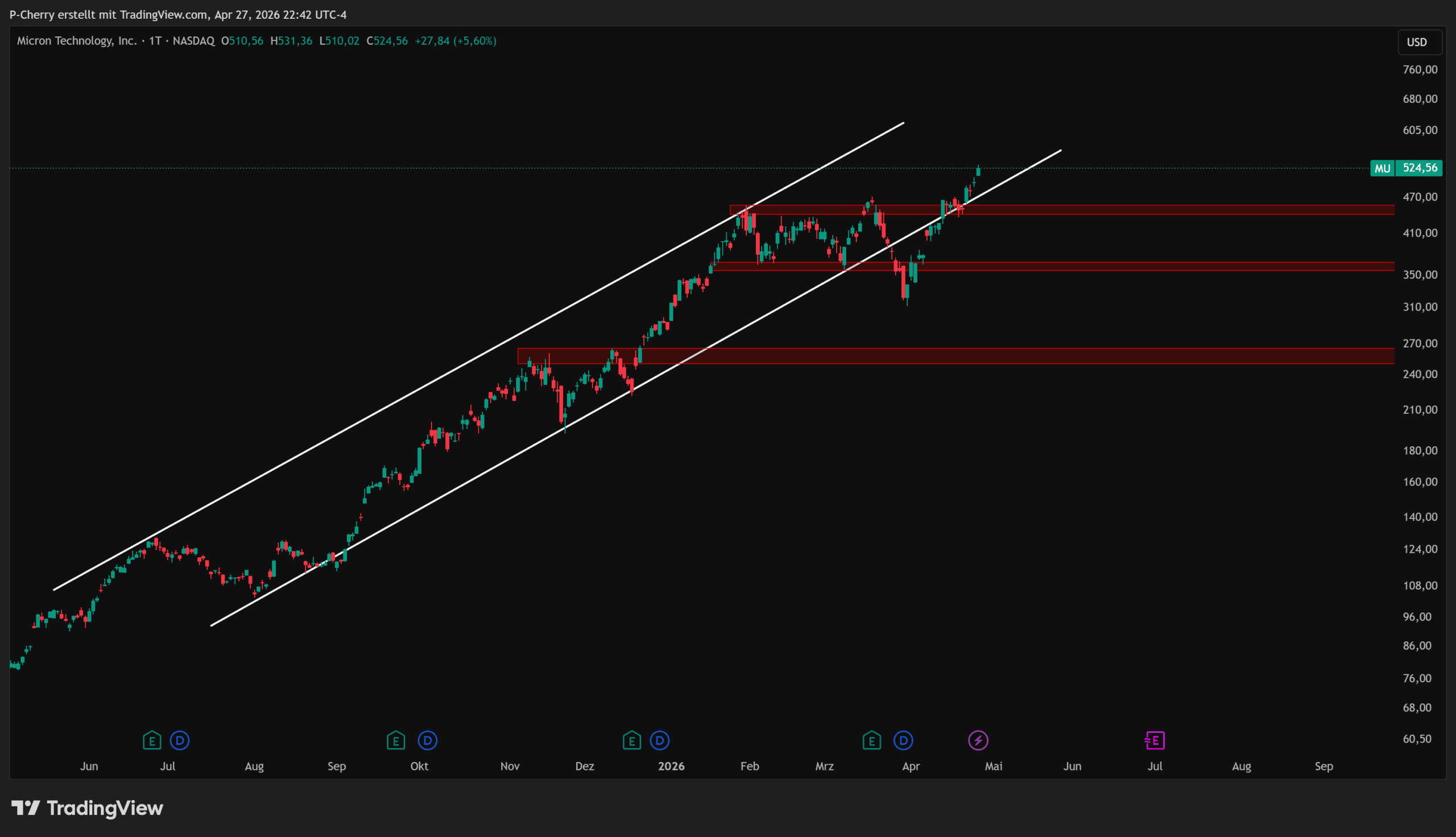1456x837 pixels.
Task: Click the earnings E marker near Jul 2025
Action: (x=152, y=740)
